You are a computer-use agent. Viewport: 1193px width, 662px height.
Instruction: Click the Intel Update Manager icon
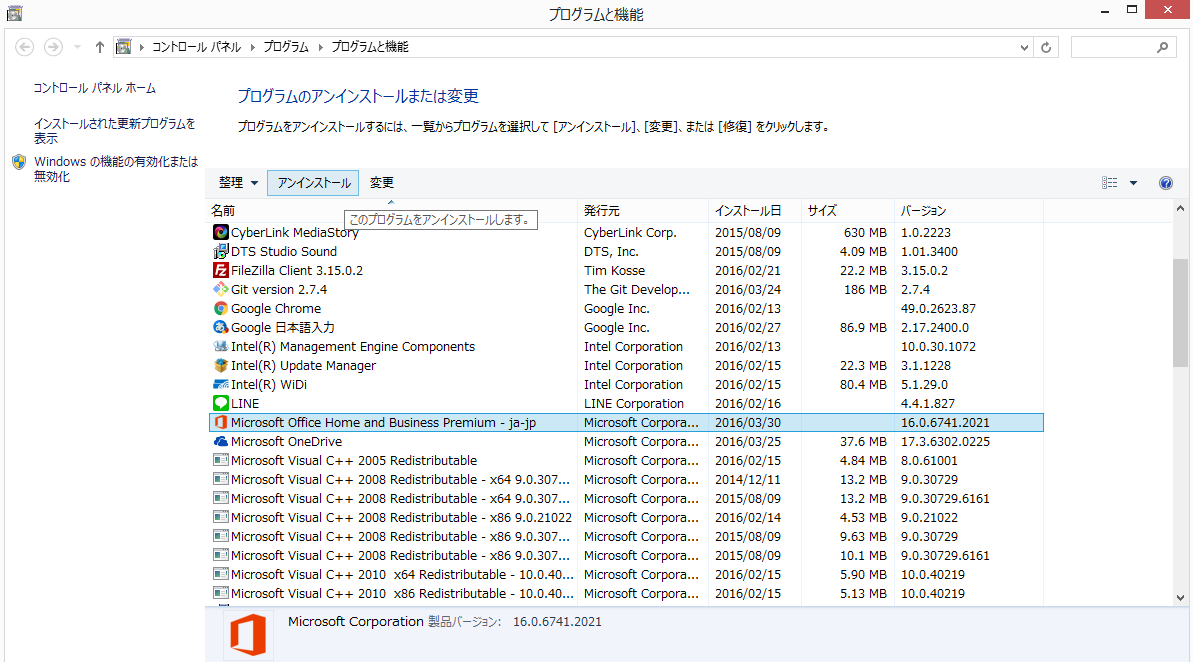221,365
